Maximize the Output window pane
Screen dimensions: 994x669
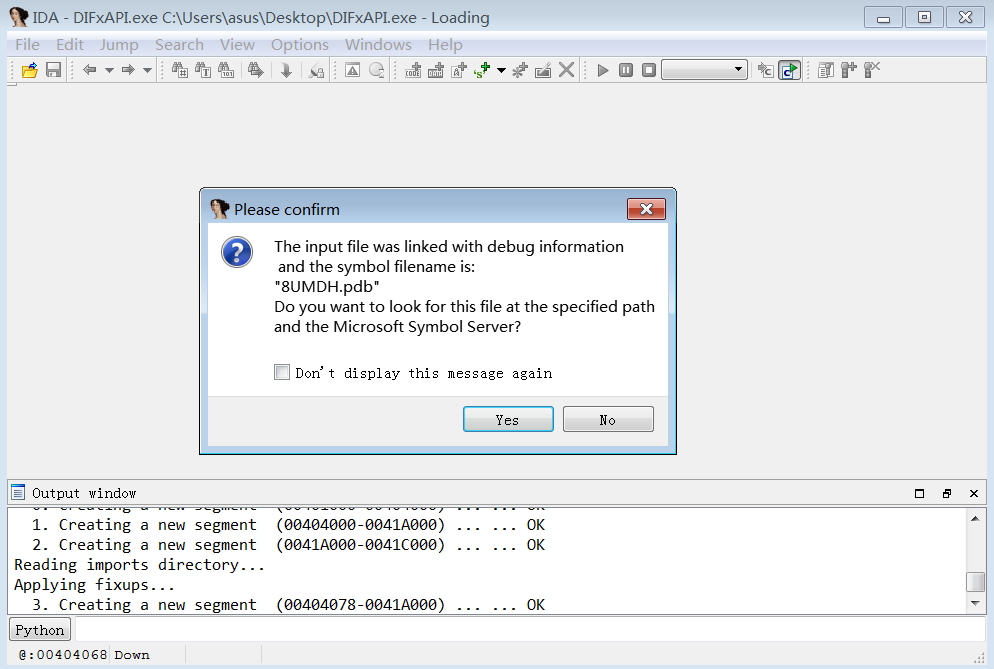pyautogui.click(x=919, y=493)
